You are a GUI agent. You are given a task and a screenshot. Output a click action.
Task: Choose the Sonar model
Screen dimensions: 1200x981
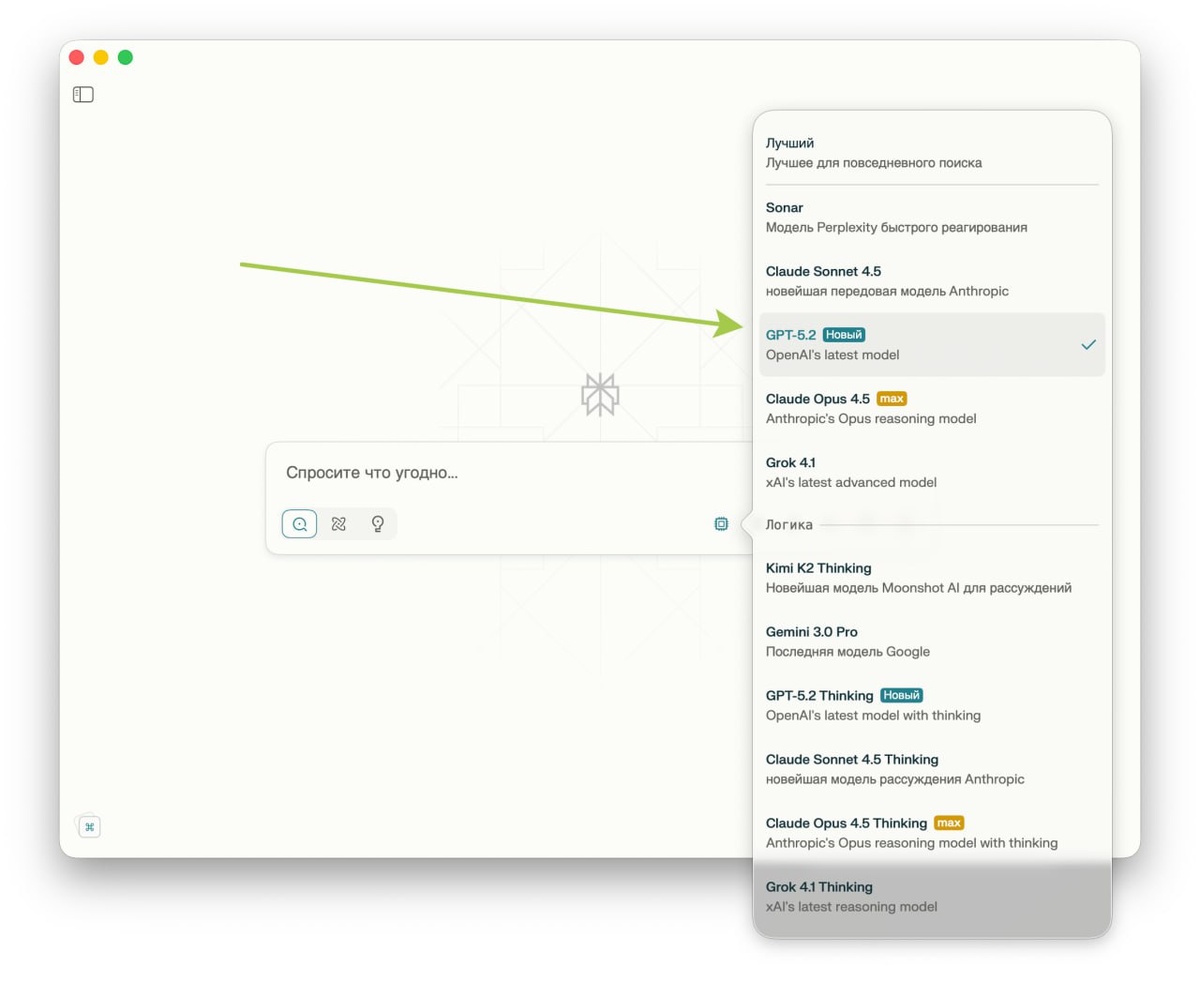[932, 217]
